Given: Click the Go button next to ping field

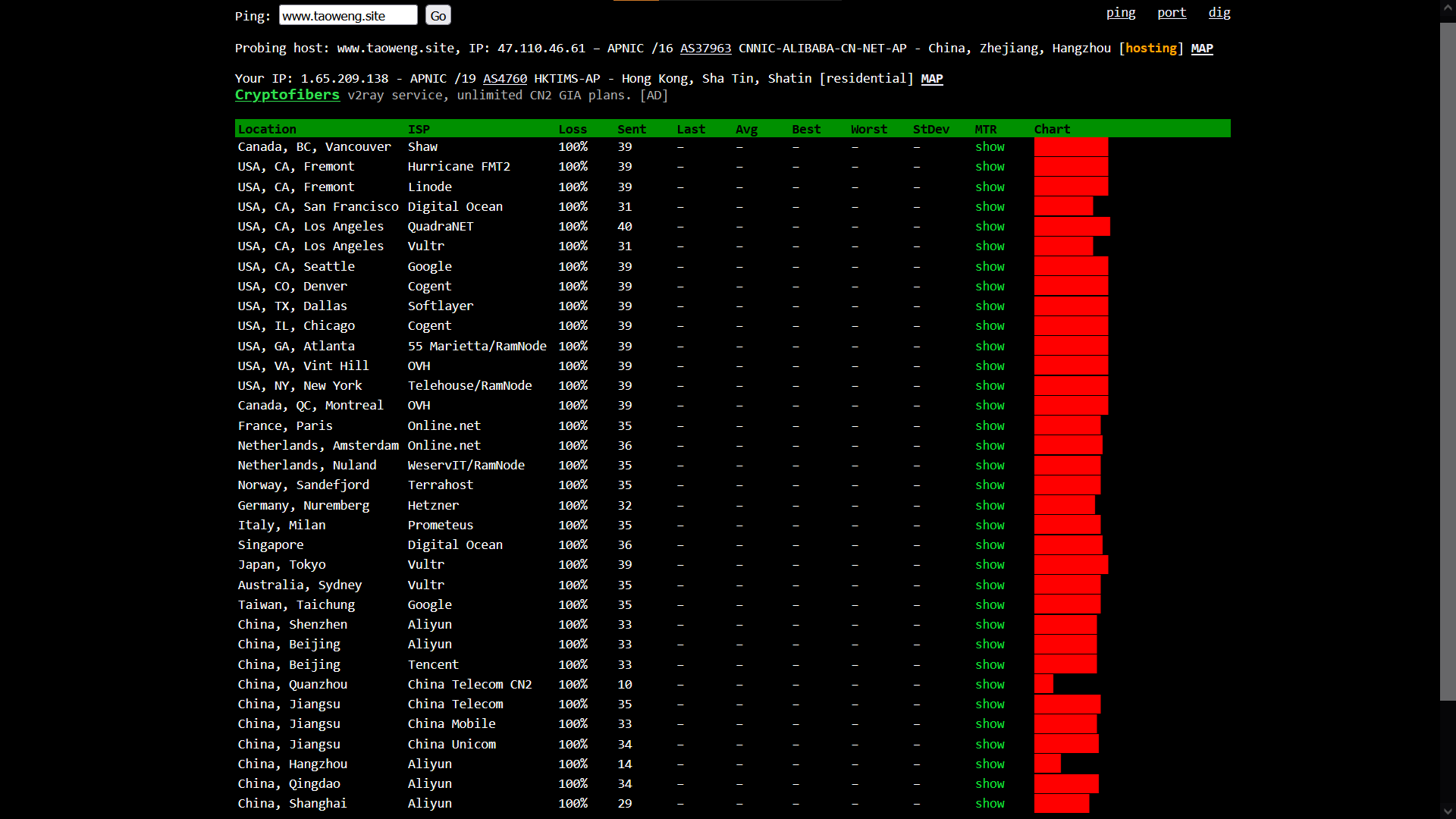Looking at the screenshot, I should pyautogui.click(x=438, y=16).
